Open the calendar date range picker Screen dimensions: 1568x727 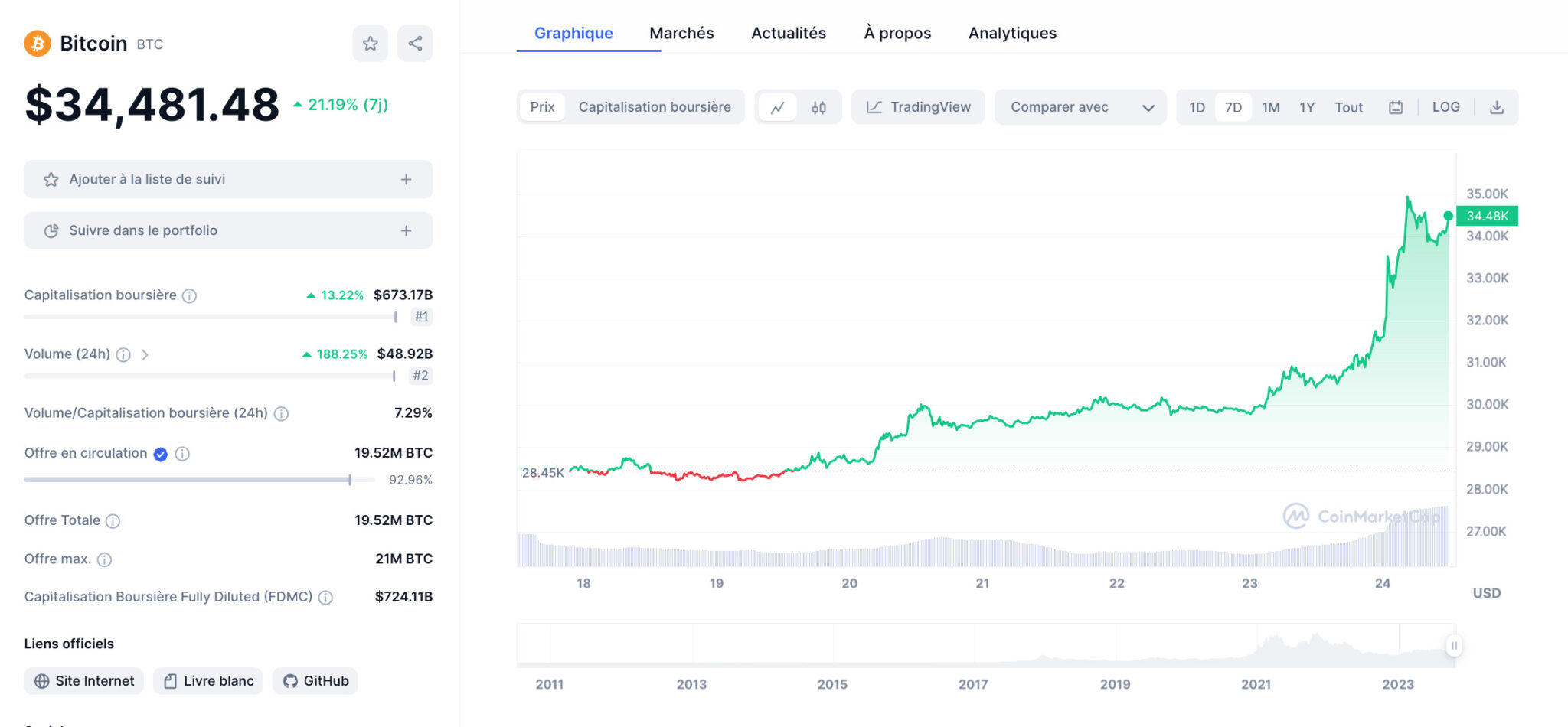[x=1396, y=107]
